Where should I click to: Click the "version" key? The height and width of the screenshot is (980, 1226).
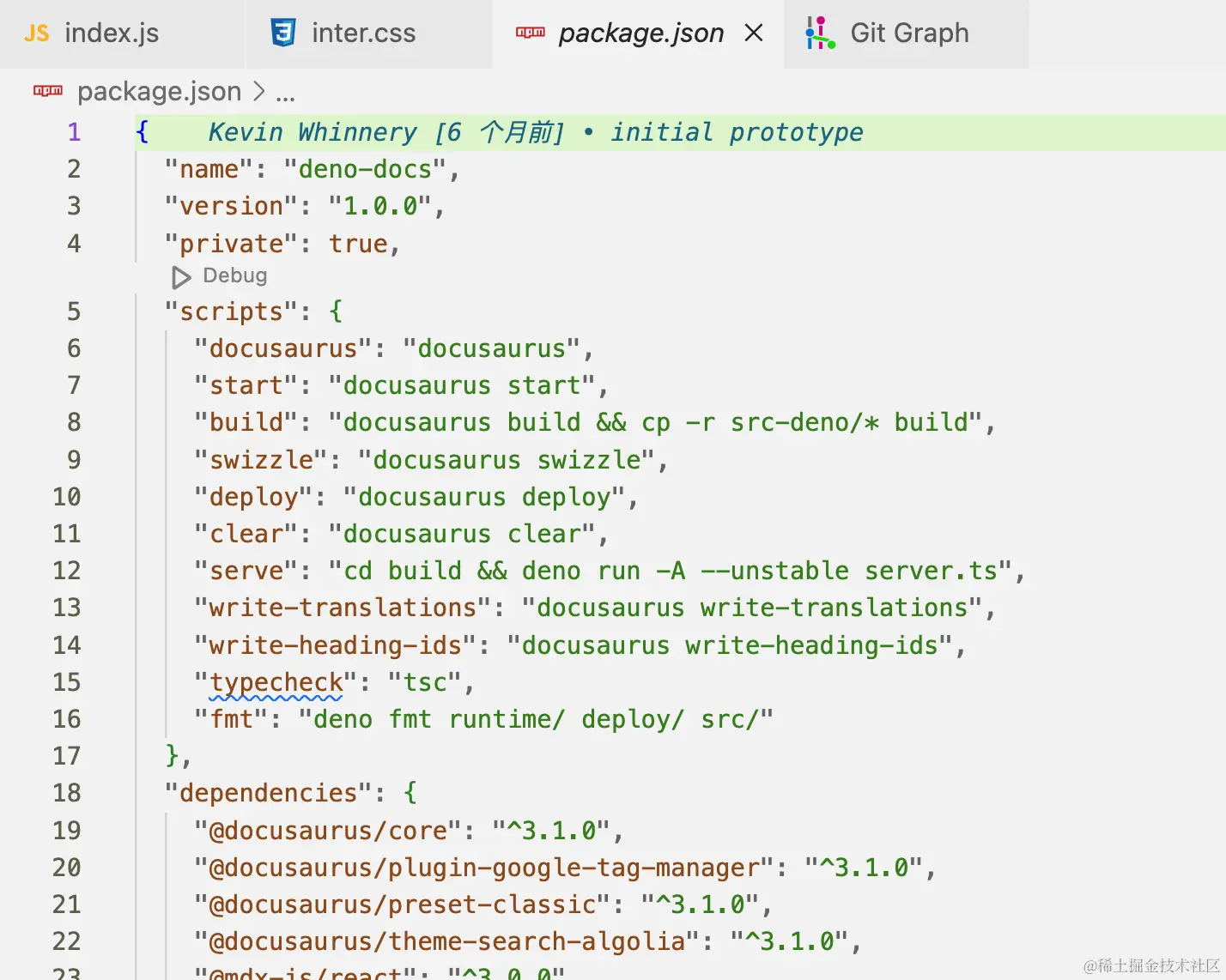[232, 206]
